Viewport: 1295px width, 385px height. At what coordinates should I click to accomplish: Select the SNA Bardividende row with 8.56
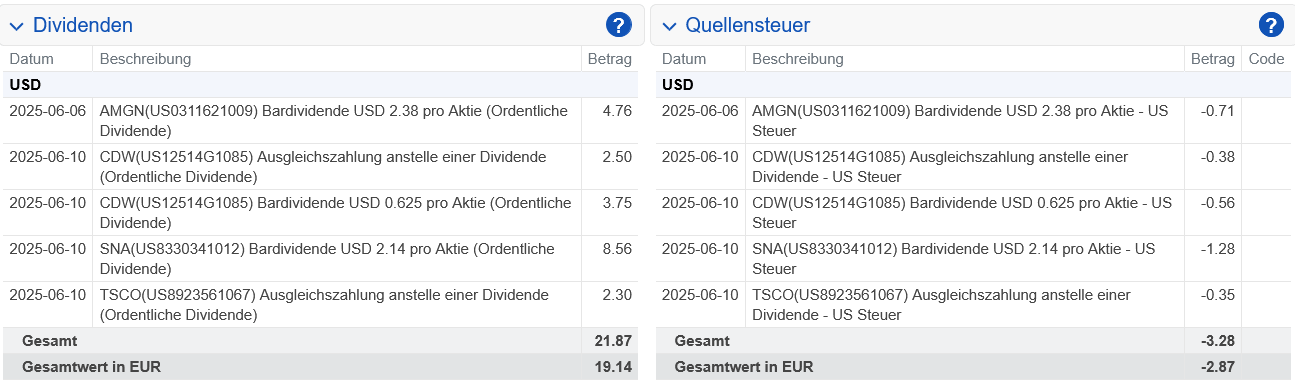(319, 259)
